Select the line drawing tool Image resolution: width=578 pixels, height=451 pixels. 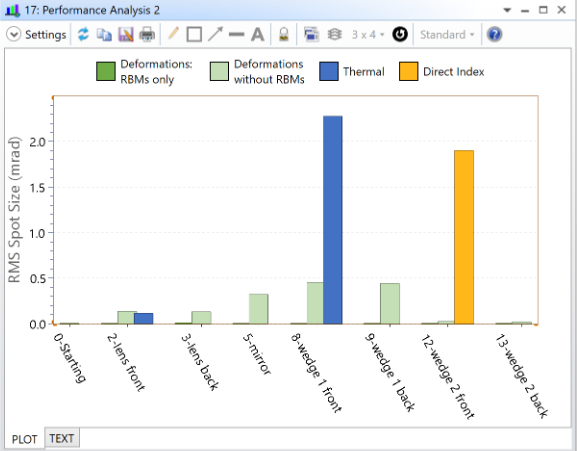(236, 35)
